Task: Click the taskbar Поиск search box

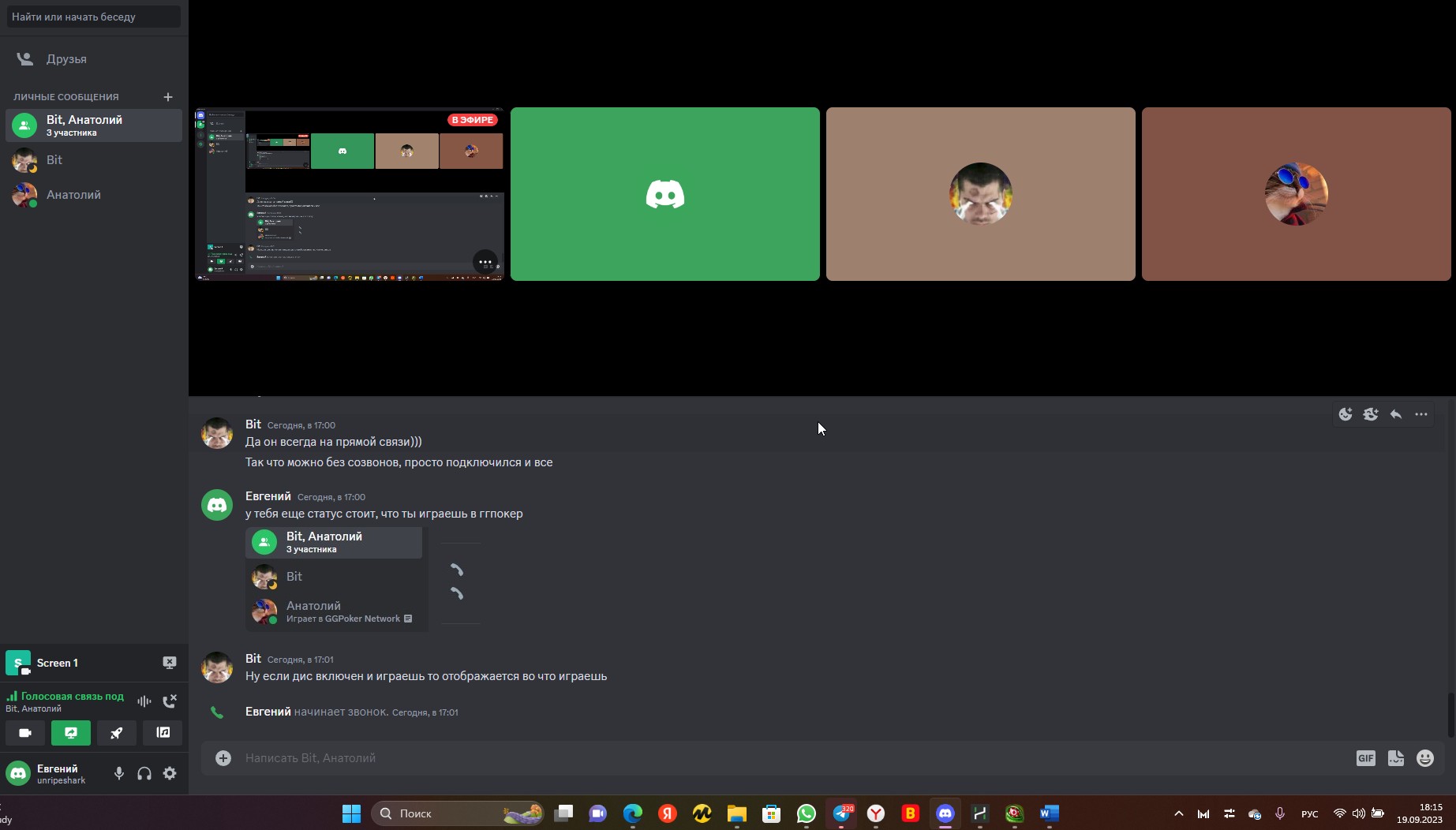Action: [458, 813]
